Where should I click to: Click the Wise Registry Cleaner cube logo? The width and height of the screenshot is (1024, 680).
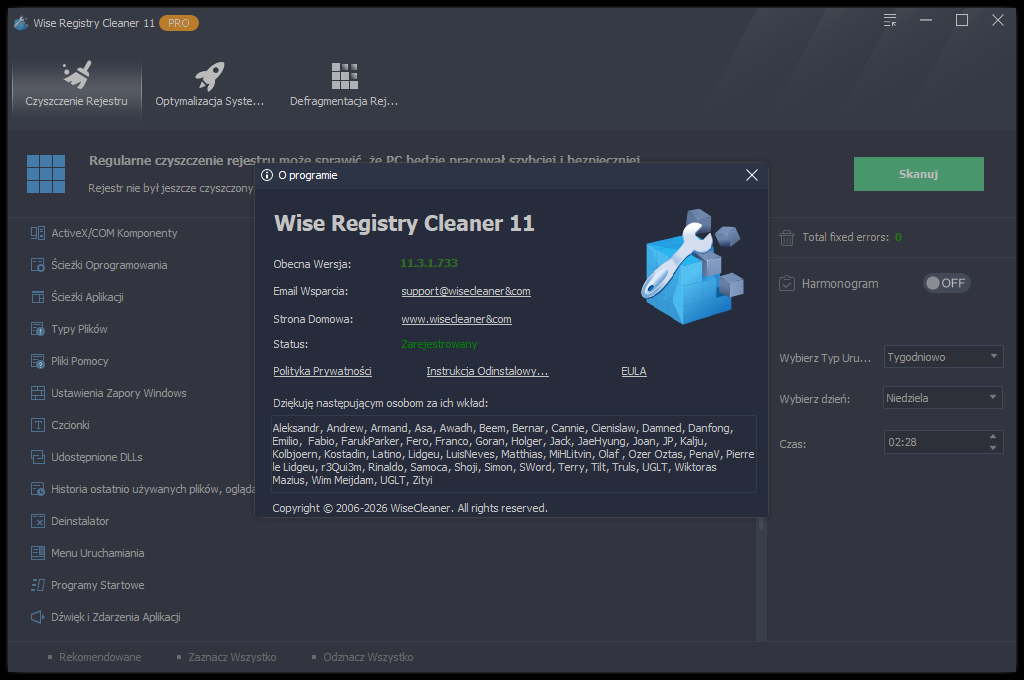(x=692, y=267)
